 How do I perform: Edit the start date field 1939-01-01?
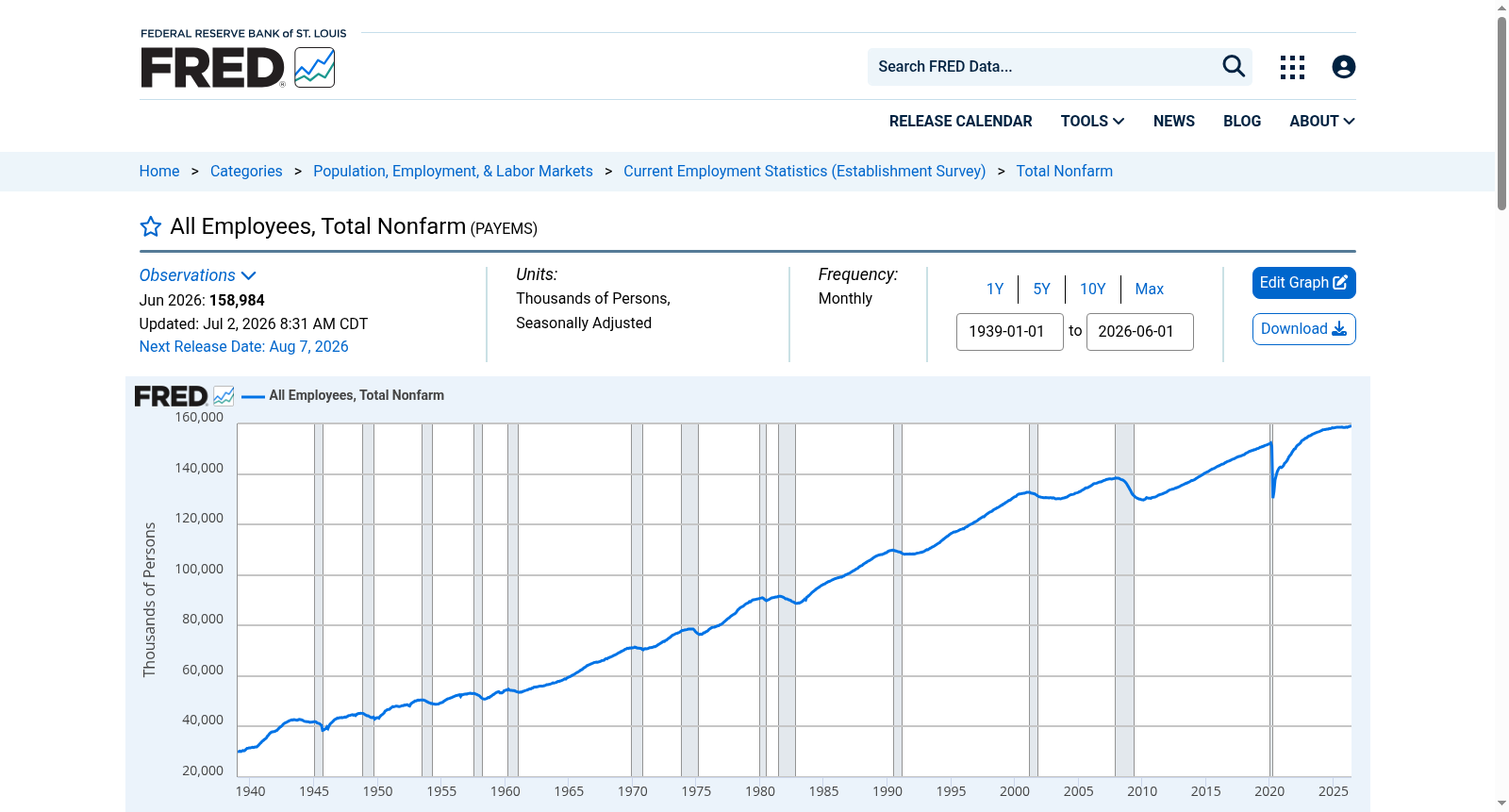(x=1010, y=332)
